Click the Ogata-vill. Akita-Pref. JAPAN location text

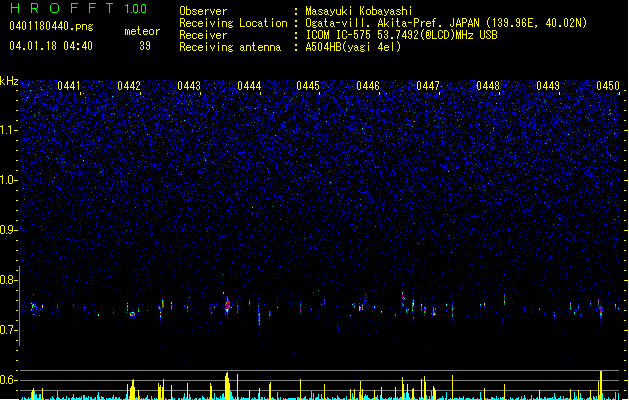click(446, 23)
